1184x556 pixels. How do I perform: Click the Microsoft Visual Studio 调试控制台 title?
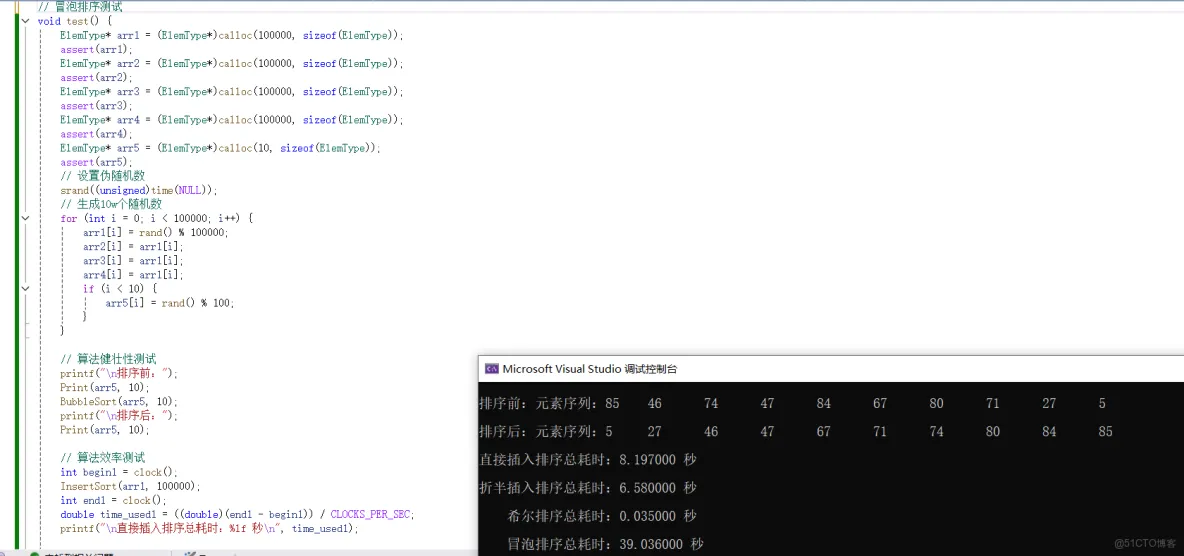tap(590, 369)
